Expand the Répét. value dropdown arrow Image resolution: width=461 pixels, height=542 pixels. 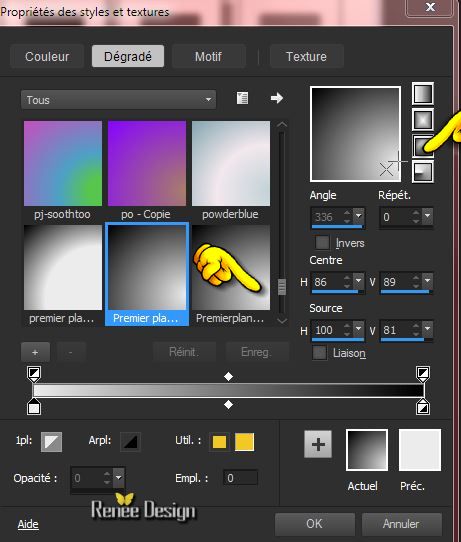pyautogui.click(x=428, y=216)
